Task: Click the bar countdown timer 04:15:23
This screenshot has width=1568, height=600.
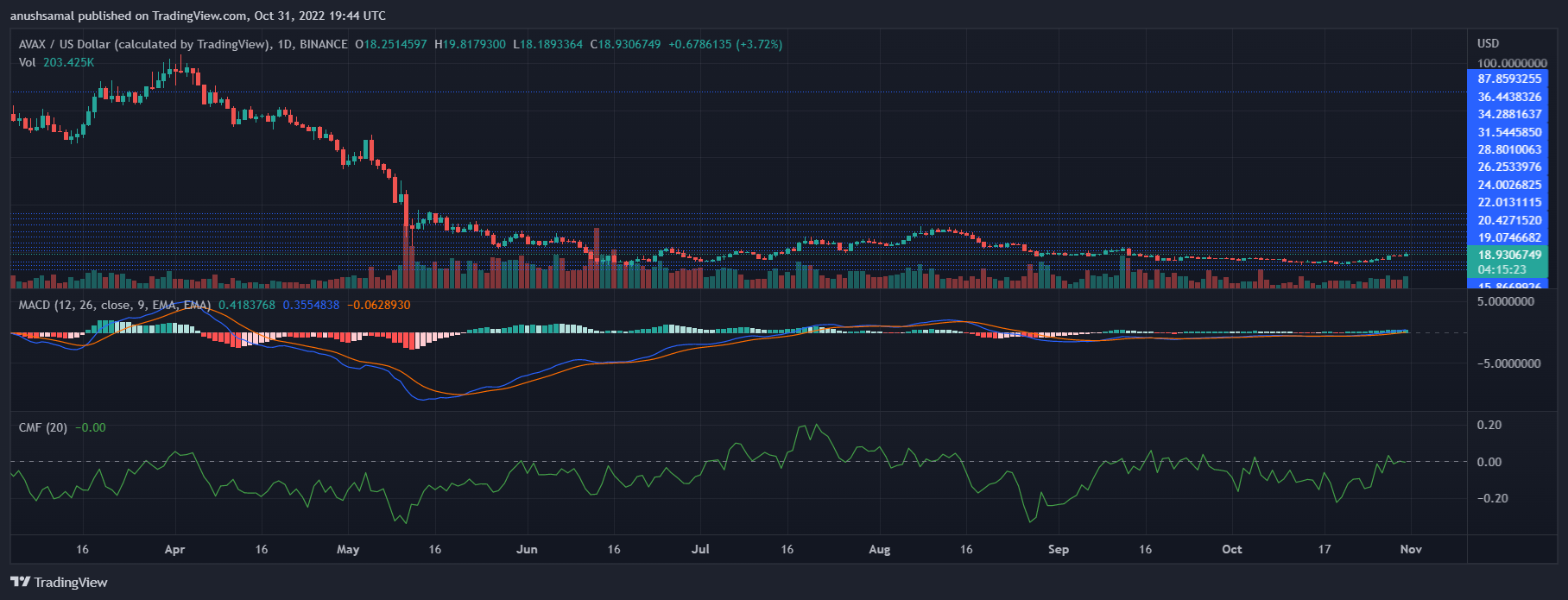Action: point(1502,269)
